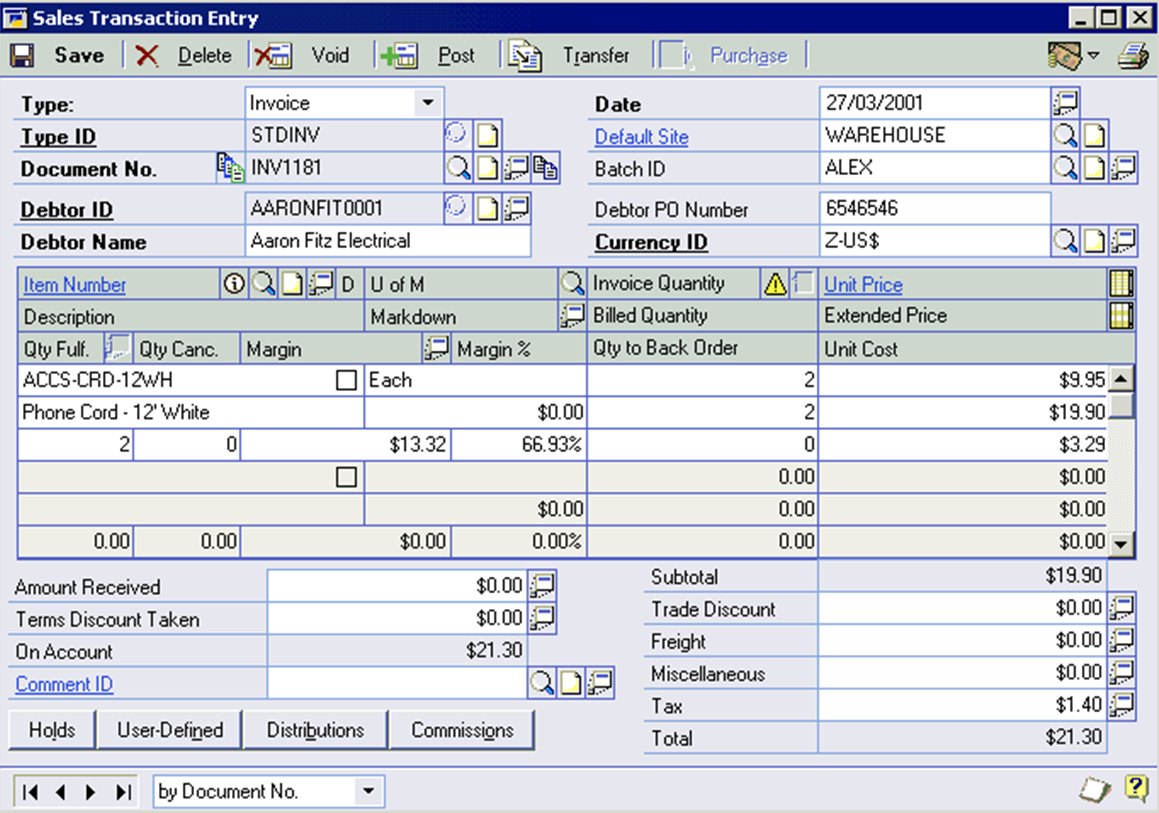This screenshot has width=1159, height=813.
Task: Open the help question mark icon
Action: click(1135, 789)
